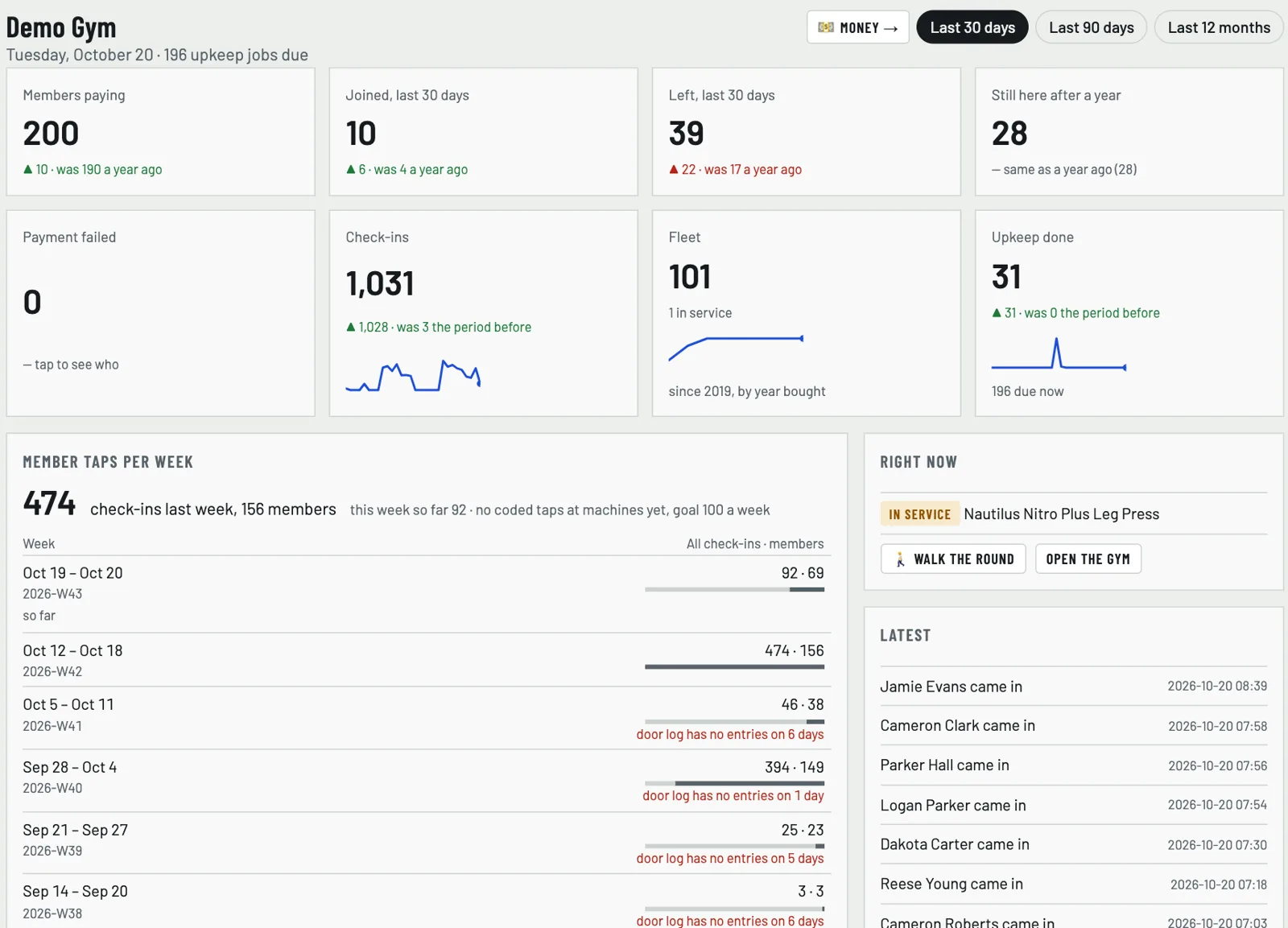Select the Sep 21 – Sep 27 week row
Image resolution: width=1288 pixels, height=928 pixels.
click(427, 843)
